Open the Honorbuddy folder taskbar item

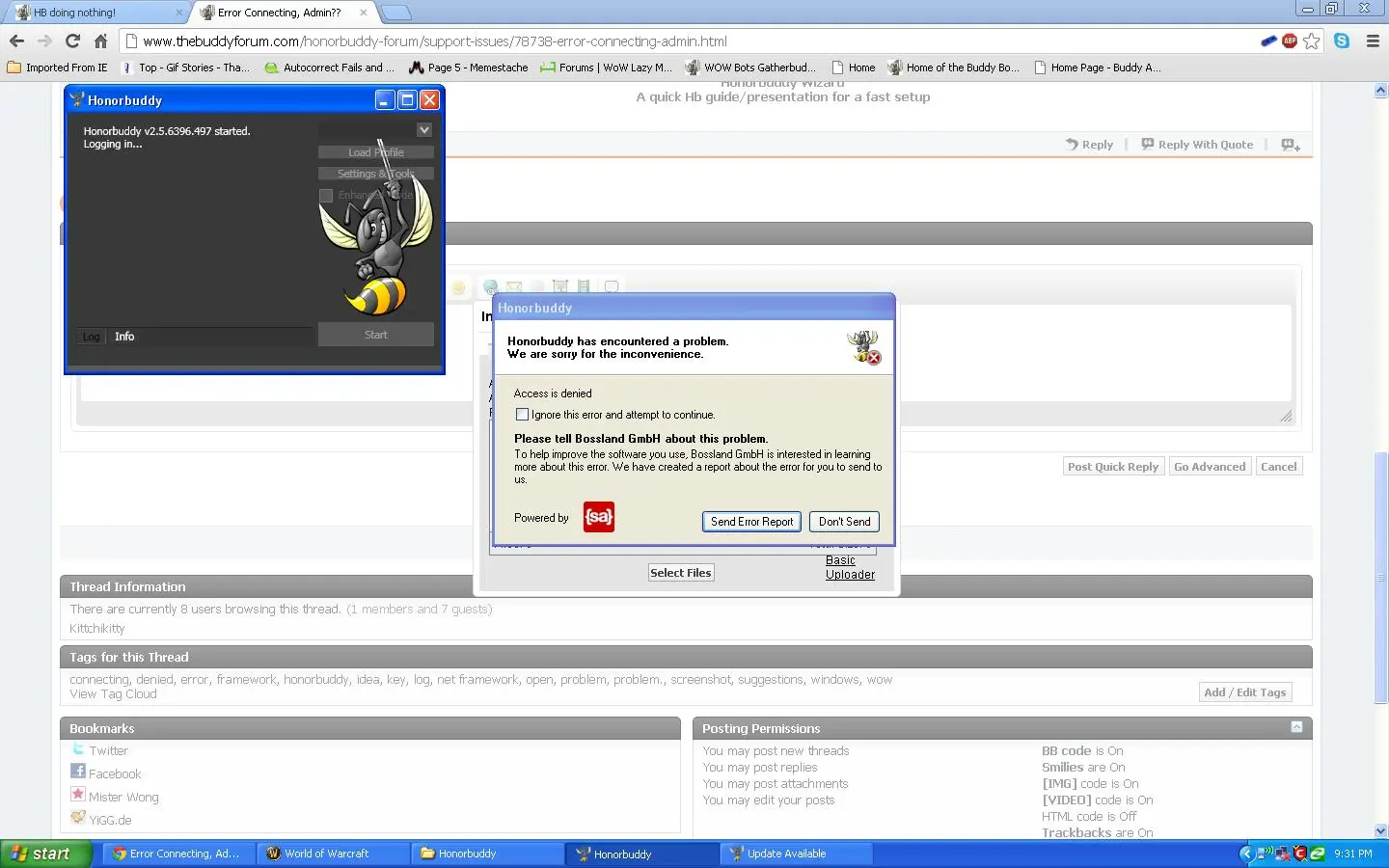point(488,854)
